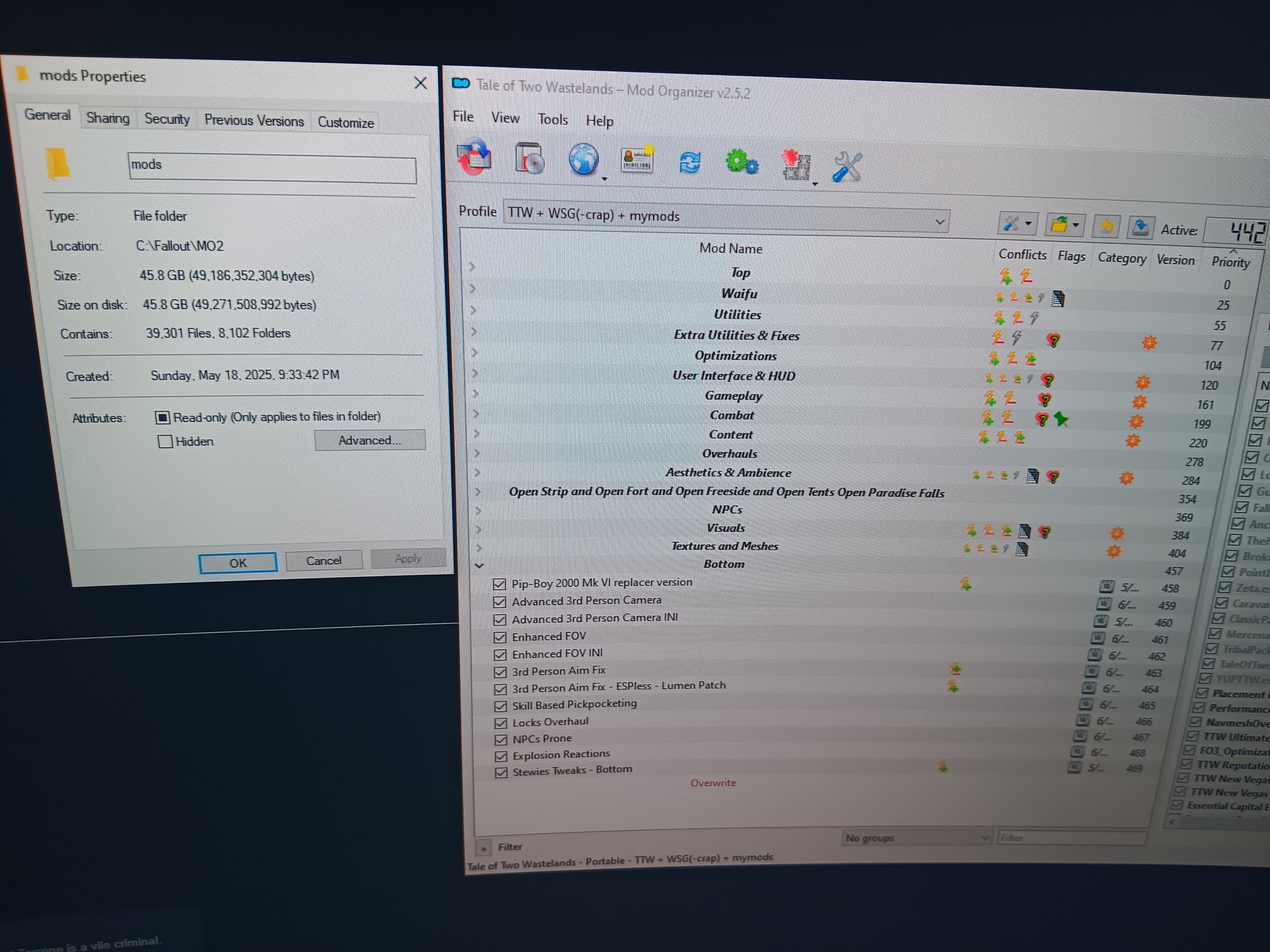Open the No groups dropdown
Viewport: 1270px width, 952px height.
click(917, 838)
